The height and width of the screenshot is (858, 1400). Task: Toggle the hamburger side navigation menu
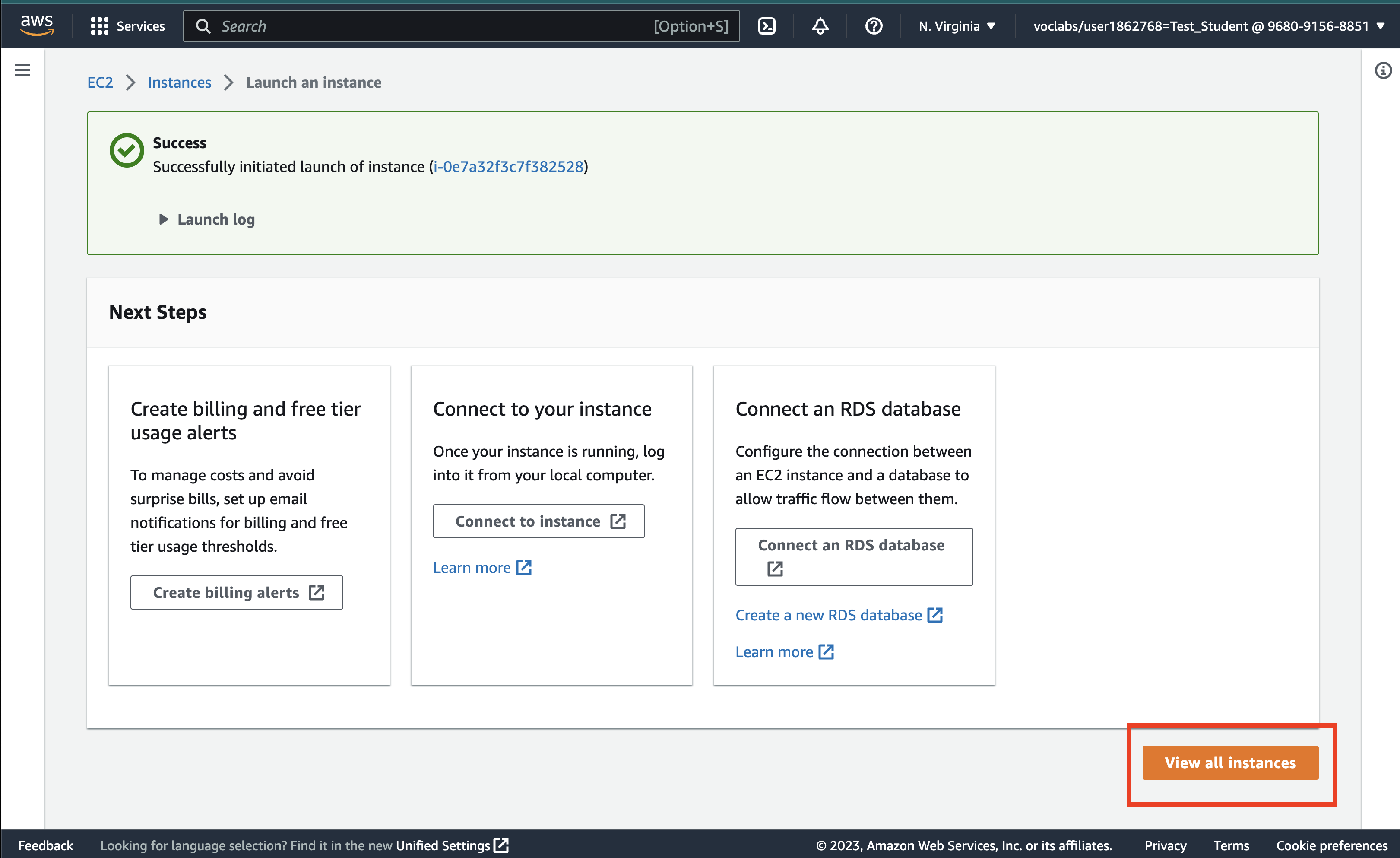(x=22, y=70)
